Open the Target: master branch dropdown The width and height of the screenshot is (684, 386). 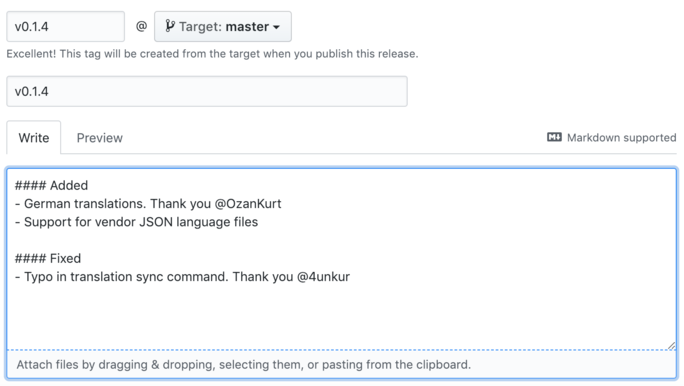click(223, 27)
